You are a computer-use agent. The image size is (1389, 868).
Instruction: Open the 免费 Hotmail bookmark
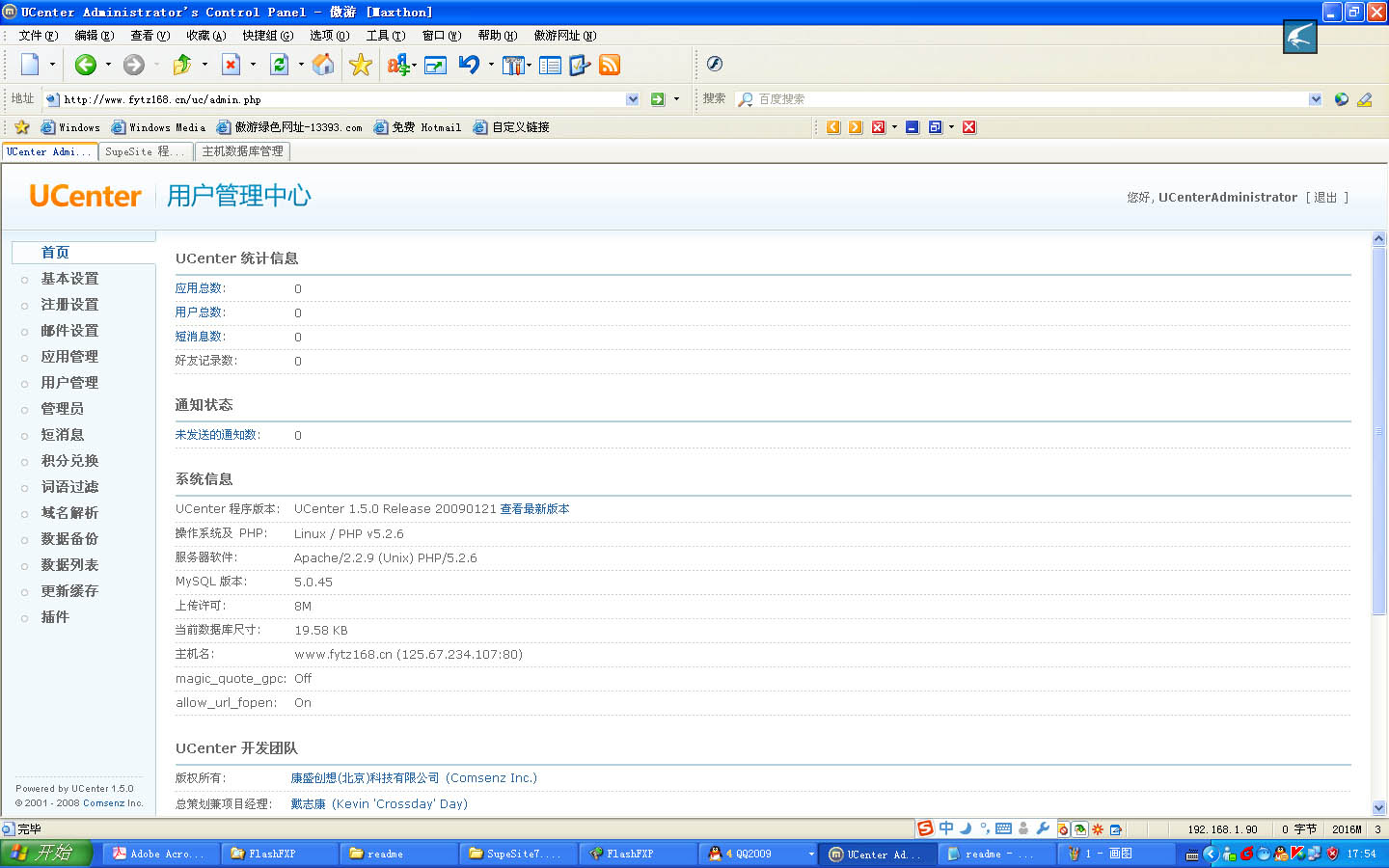point(418,127)
